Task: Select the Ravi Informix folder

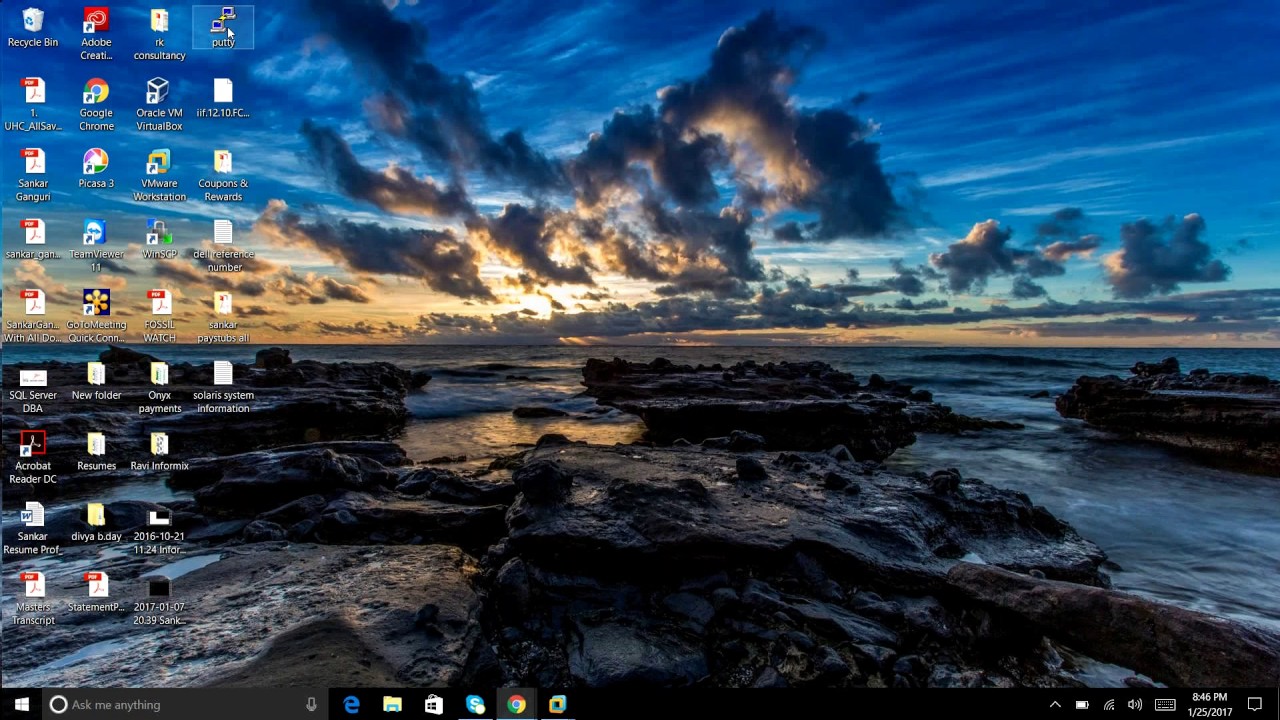Action: click(x=159, y=452)
